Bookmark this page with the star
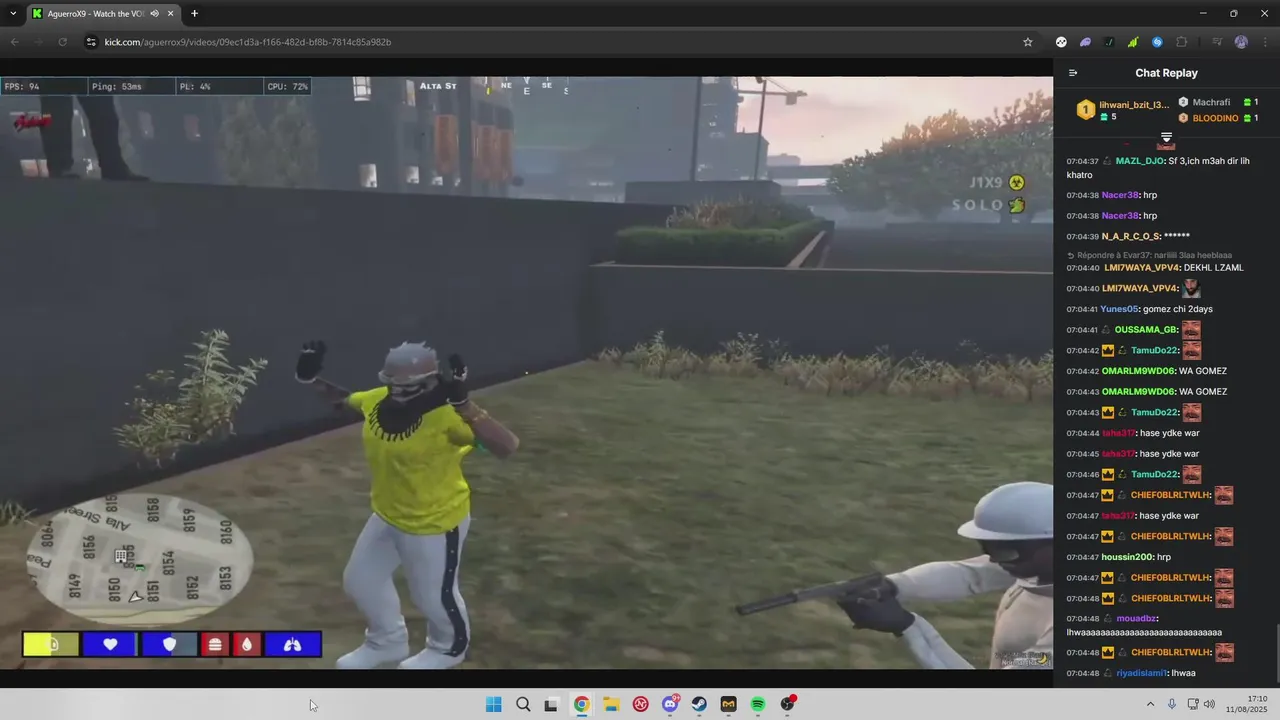This screenshot has width=1280, height=720. tap(1027, 42)
